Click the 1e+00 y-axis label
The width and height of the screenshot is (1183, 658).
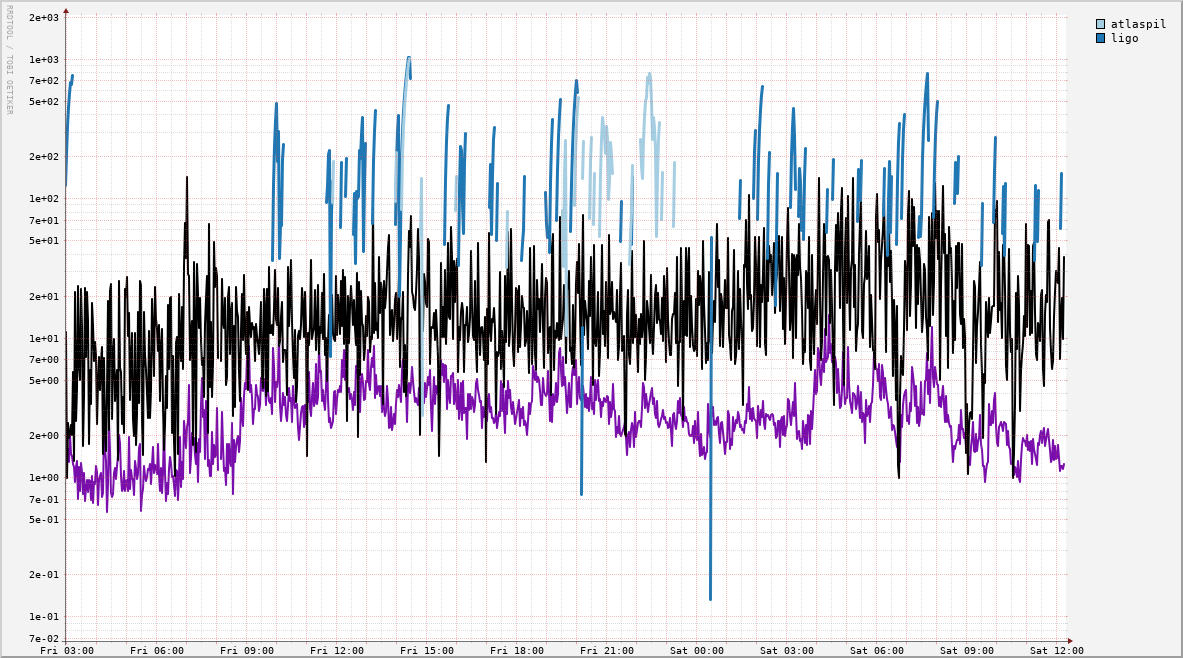[44, 478]
